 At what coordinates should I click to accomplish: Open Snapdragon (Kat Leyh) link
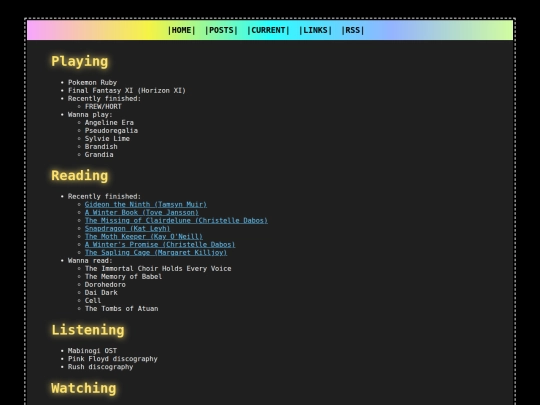127,228
